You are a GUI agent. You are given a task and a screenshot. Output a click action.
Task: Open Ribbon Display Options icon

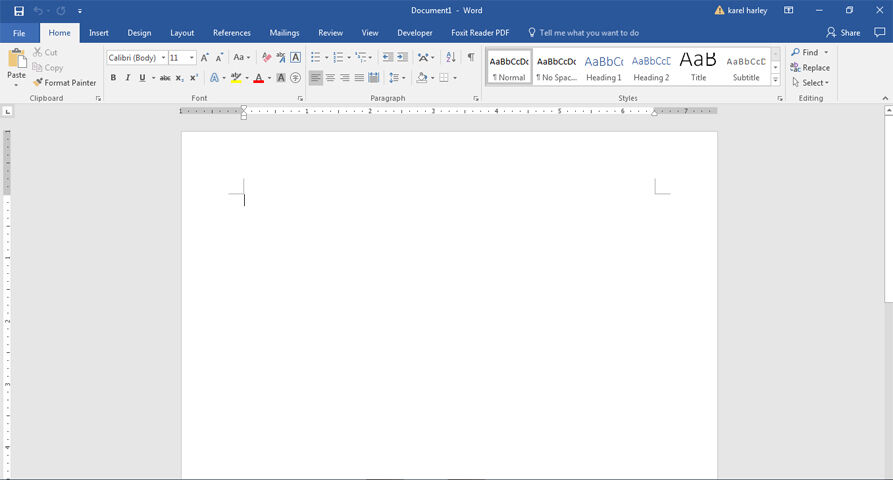(789, 10)
